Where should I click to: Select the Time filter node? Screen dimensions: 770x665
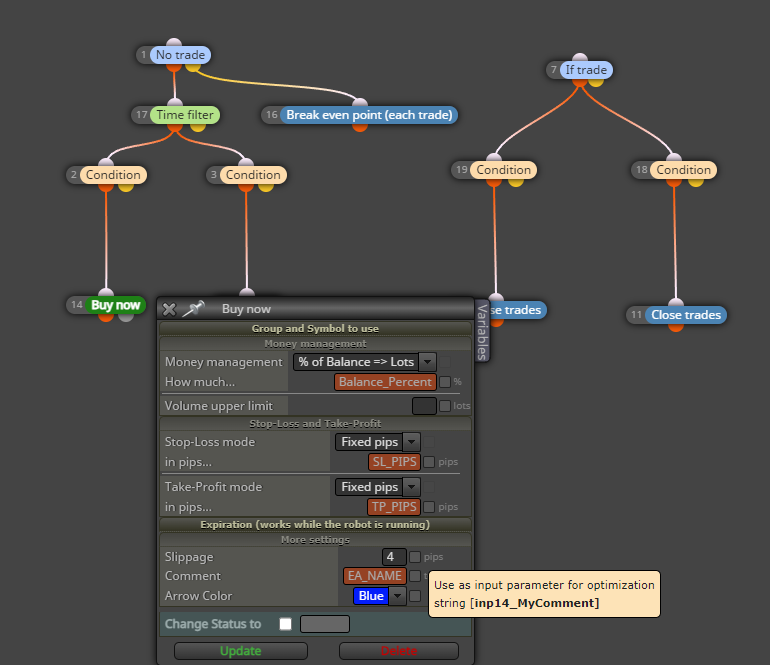pos(185,115)
